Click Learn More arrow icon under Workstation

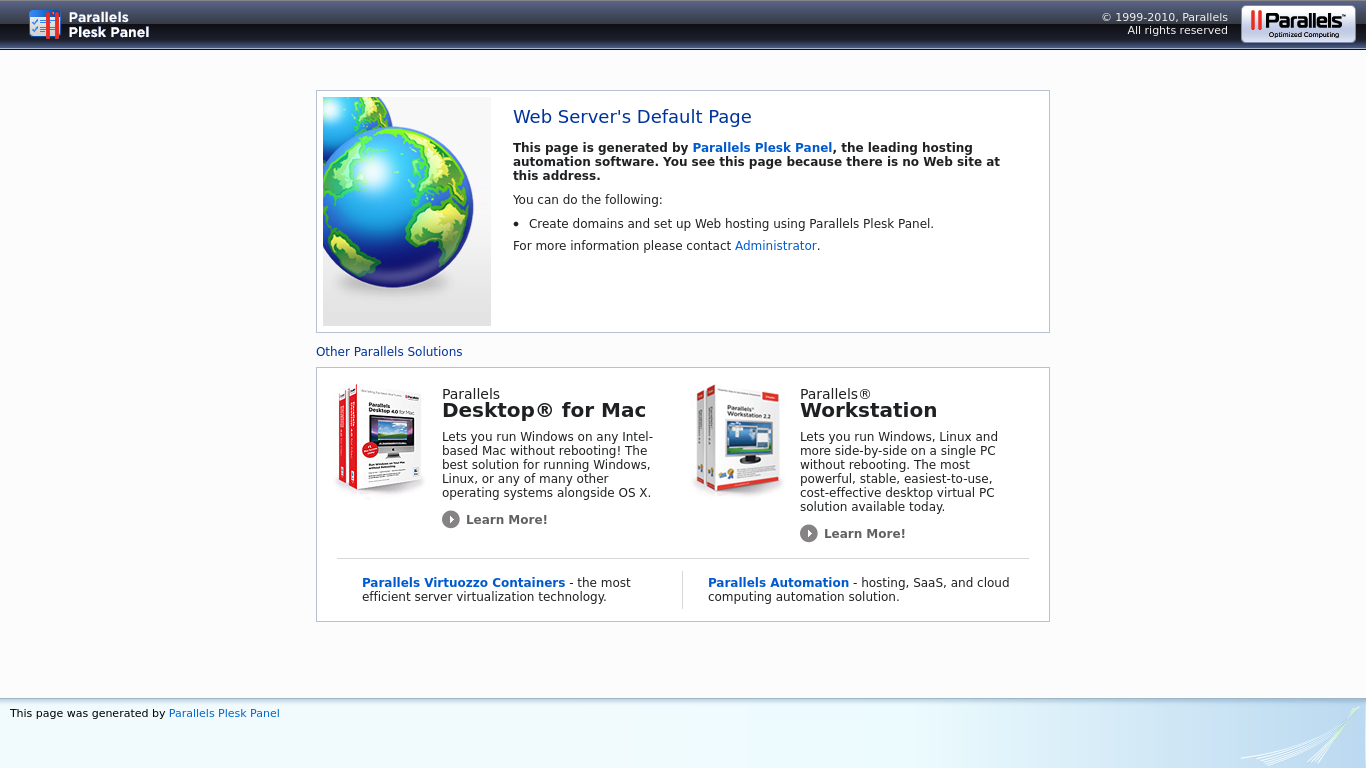tap(809, 533)
